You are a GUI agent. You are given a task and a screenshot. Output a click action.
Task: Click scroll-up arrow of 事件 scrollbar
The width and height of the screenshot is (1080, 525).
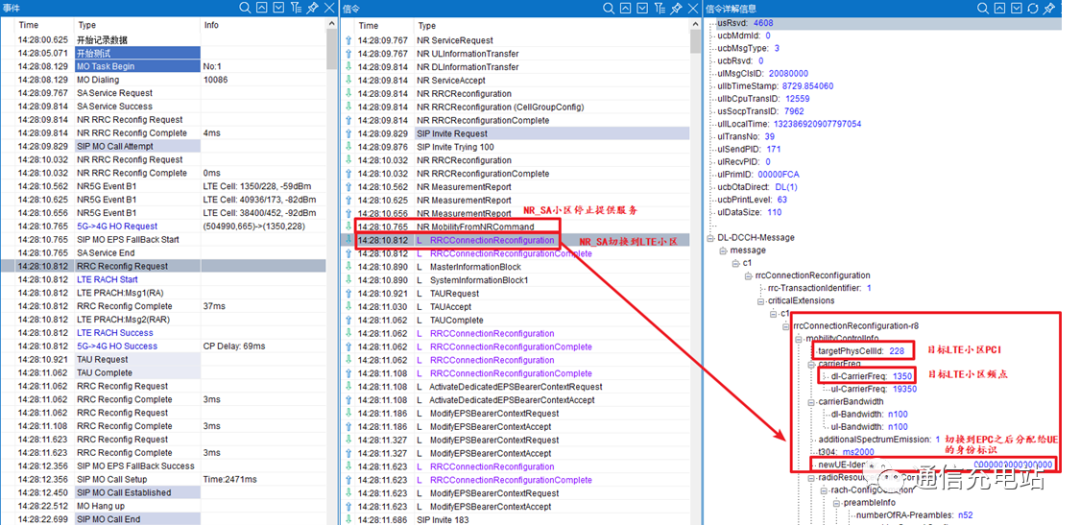(331, 25)
